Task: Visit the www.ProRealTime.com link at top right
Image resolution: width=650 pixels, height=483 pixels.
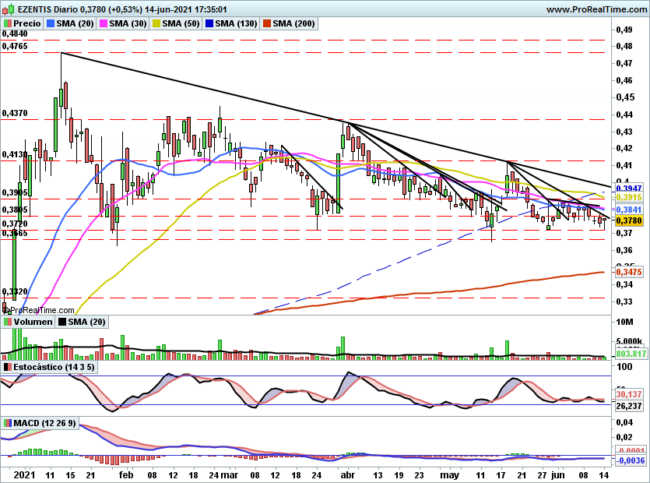Action: (597, 9)
